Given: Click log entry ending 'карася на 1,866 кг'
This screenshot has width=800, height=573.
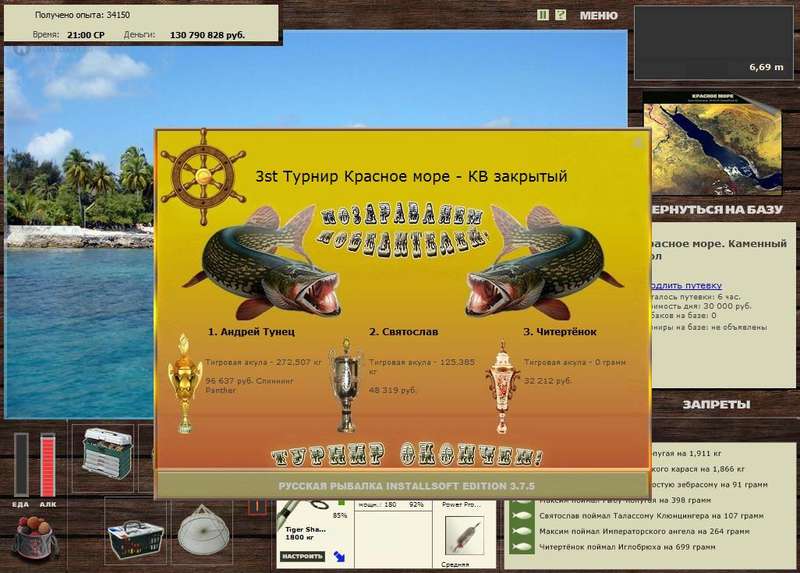Looking at the screenshot, I should point(697,469).
